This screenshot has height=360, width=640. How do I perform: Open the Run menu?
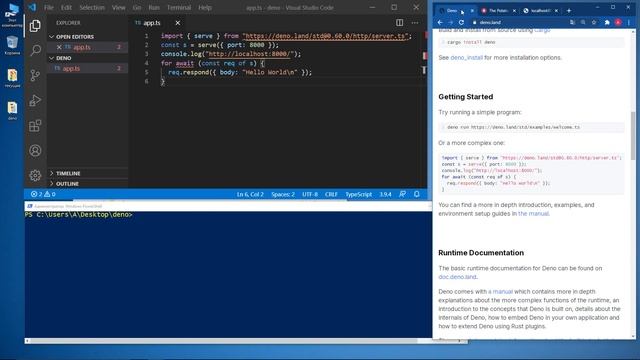click(154, 7)
